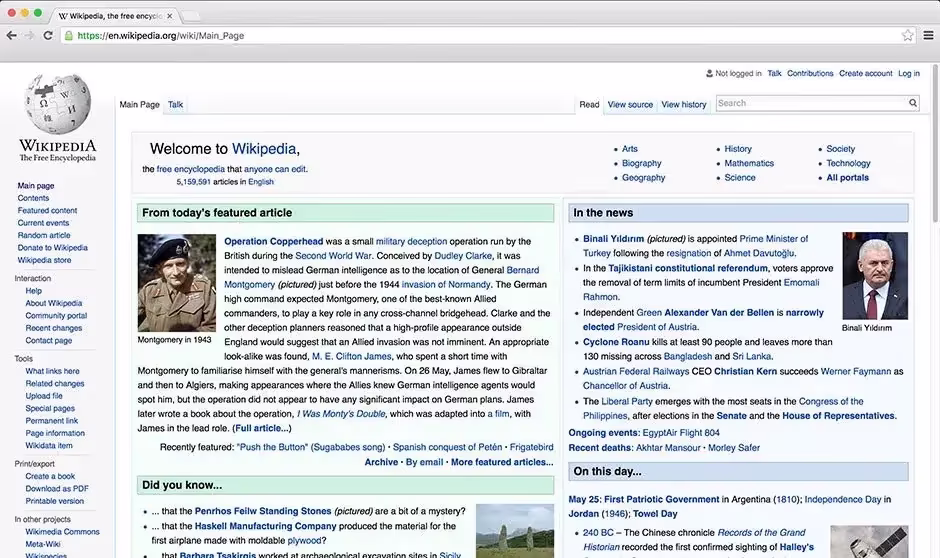Click the browser back arrow button

pyautogui.click(x=11, y=35)
